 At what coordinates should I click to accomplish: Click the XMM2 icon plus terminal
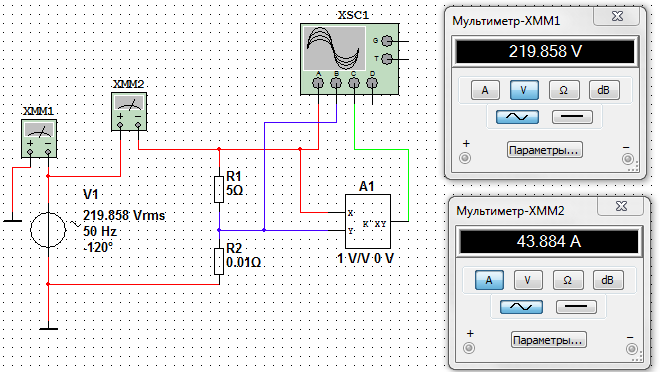120,125
